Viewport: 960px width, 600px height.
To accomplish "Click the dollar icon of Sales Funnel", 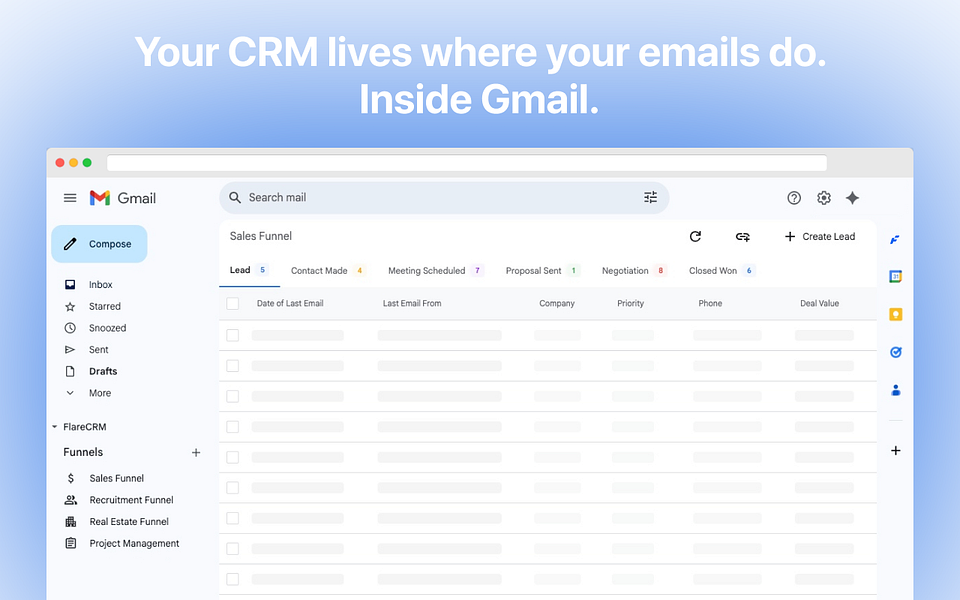I will click(70, 478).
